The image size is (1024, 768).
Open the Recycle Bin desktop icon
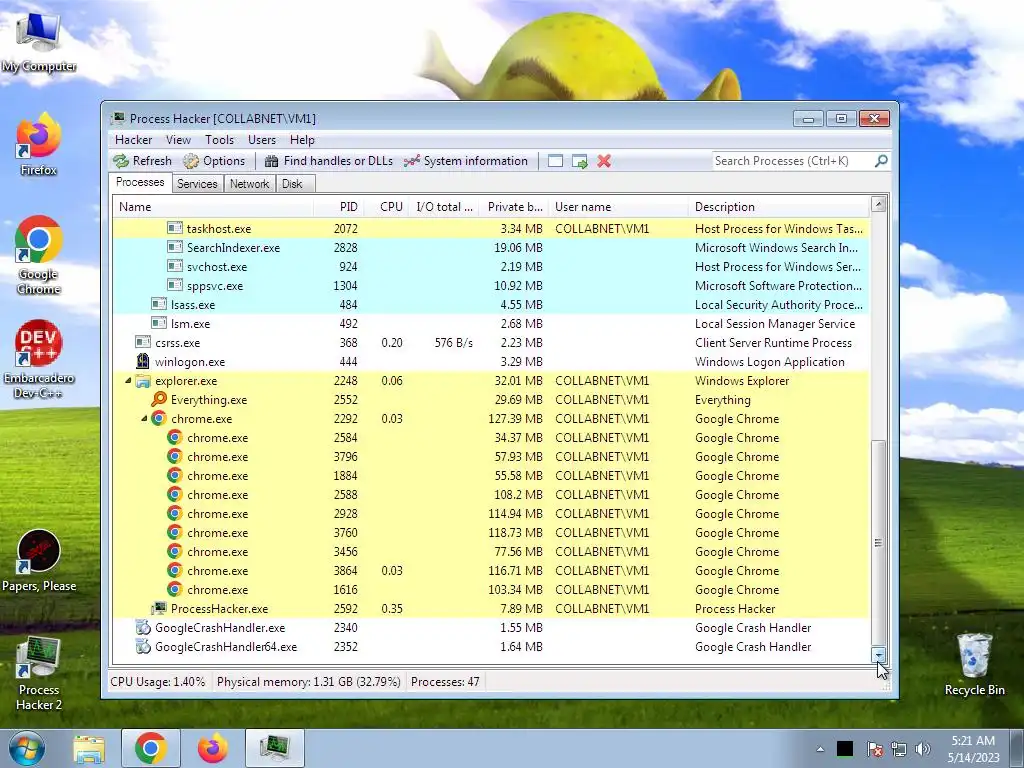coord(974,664)
